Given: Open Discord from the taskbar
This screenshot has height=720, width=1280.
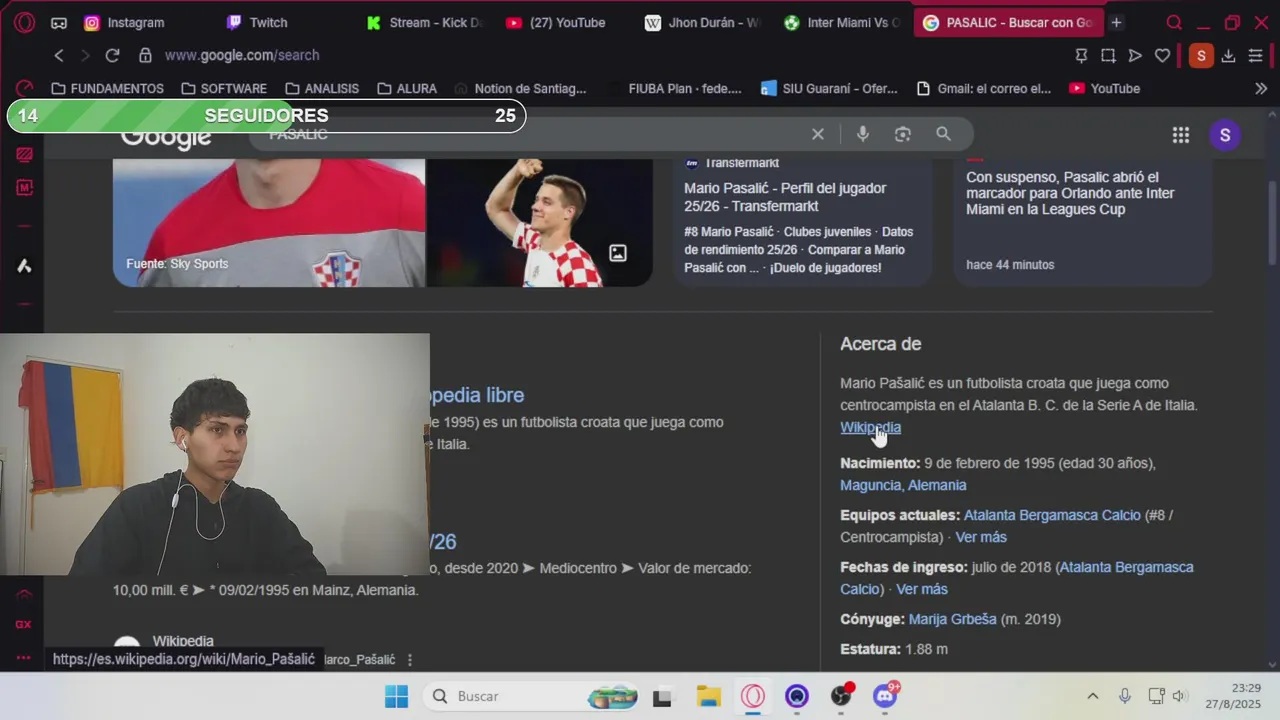Looking at the screenshot, I should (885, 695).
